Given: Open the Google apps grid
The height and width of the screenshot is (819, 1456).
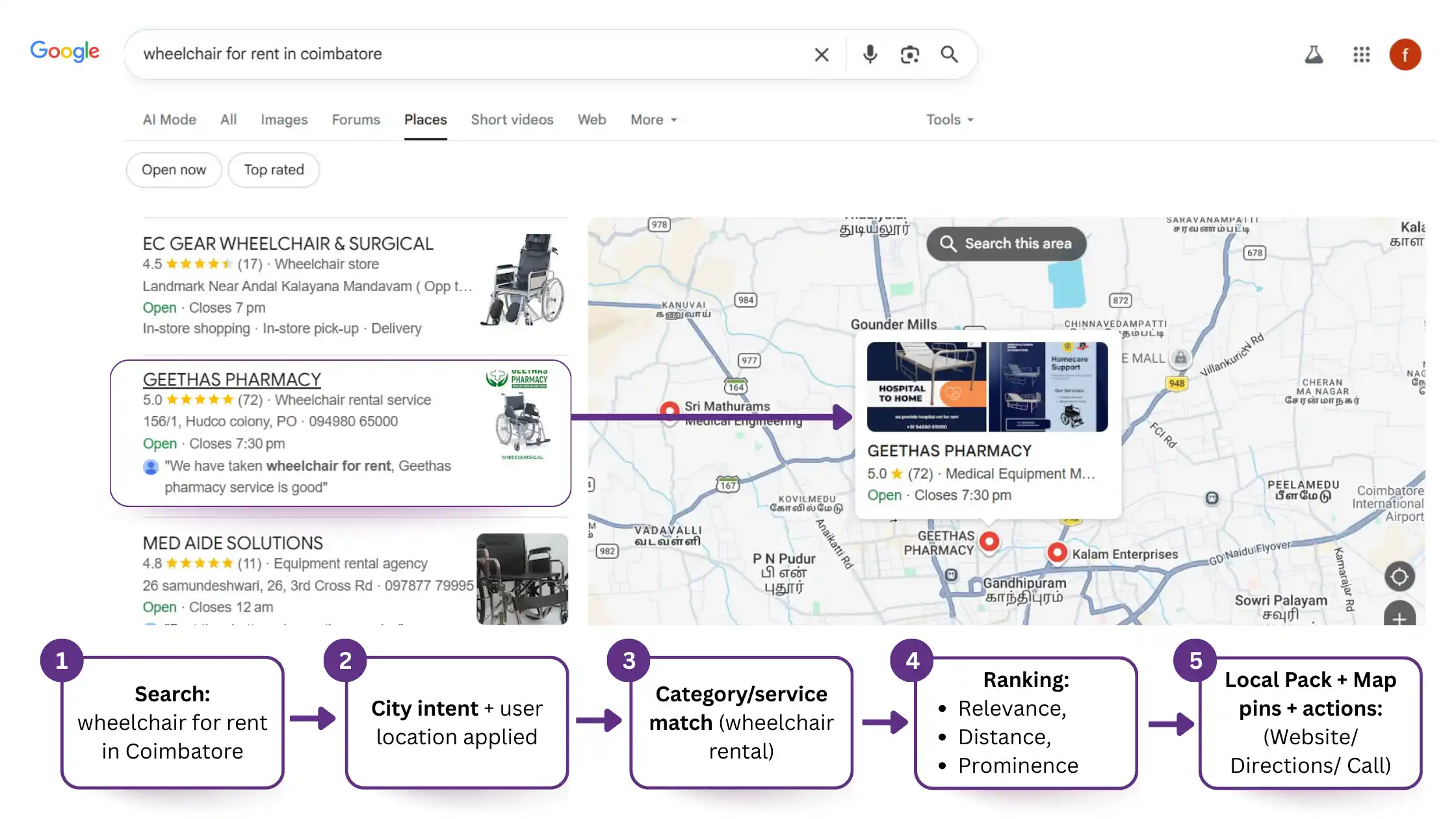Looking at the screenshot, I should pos(1360,55).
